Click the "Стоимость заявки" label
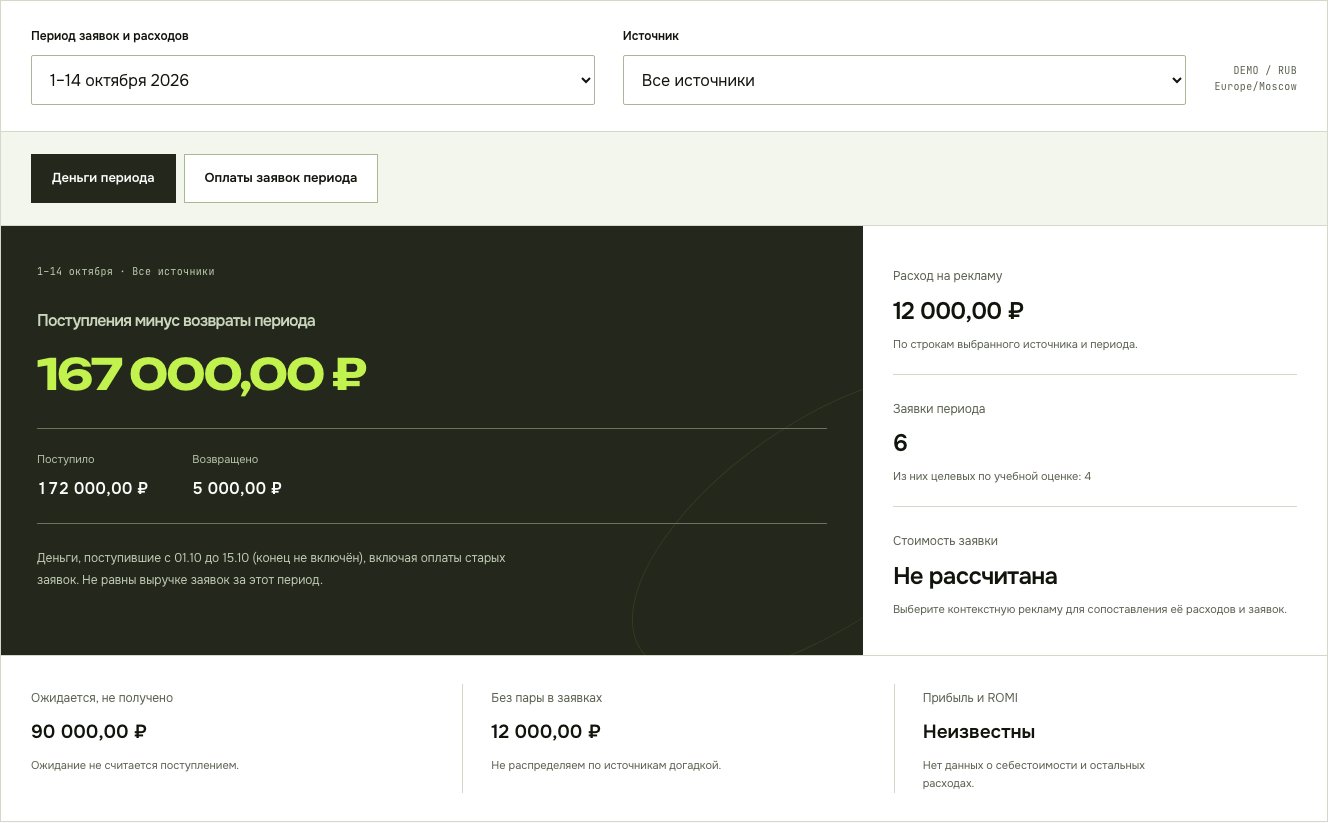Image resolution: width=1328 pixels, height=823 pixels. (x=945, y=541)
